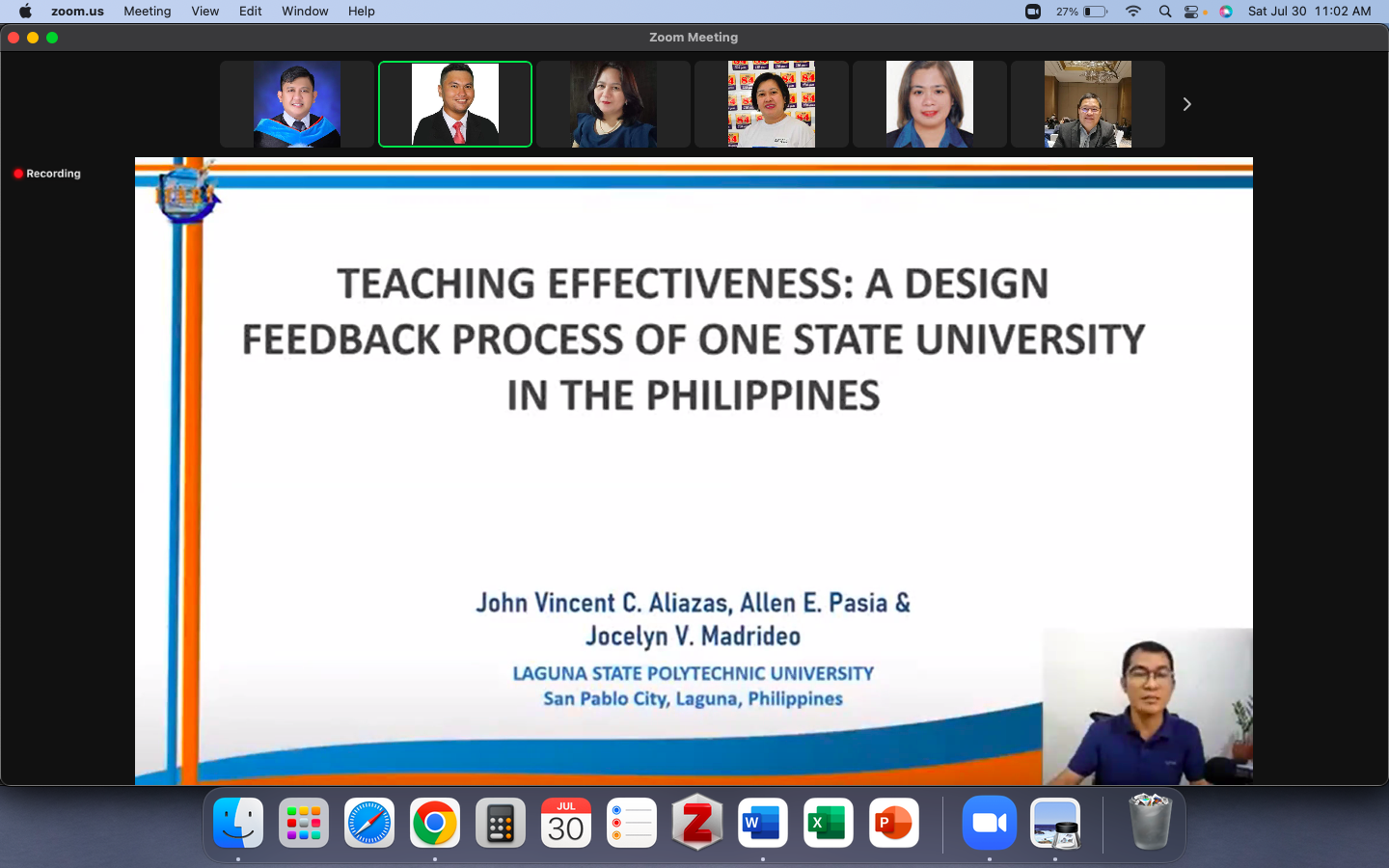This screenshot has height=868, width=1389.
Task: Click the date and time display
Action: tap(1309, 12)
